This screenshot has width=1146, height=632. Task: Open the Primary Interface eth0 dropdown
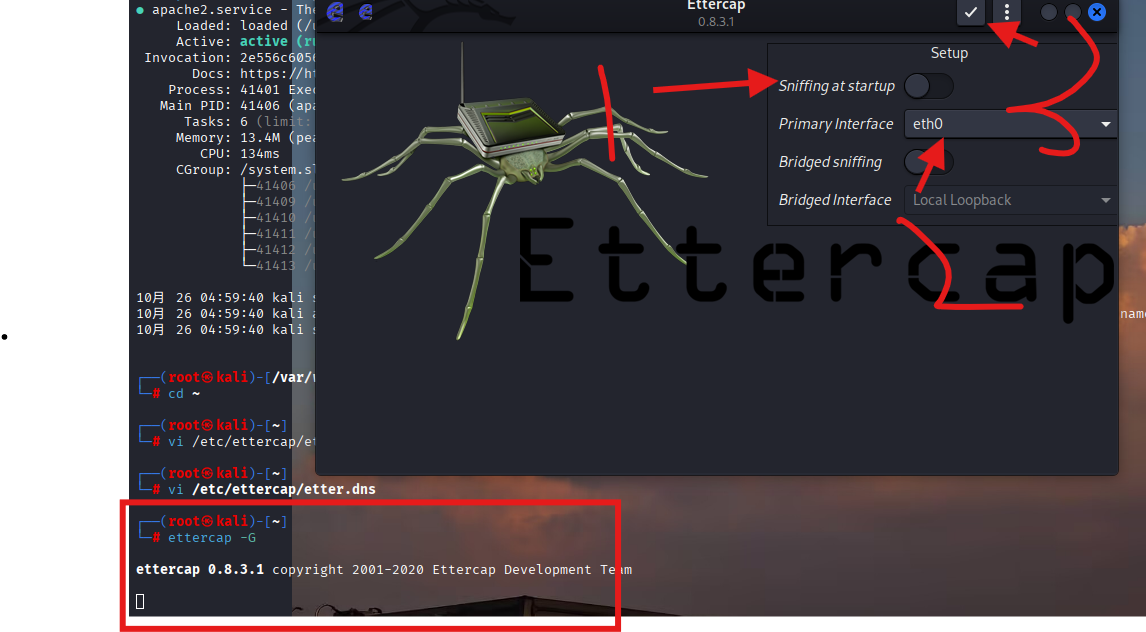coord(1010,124)
